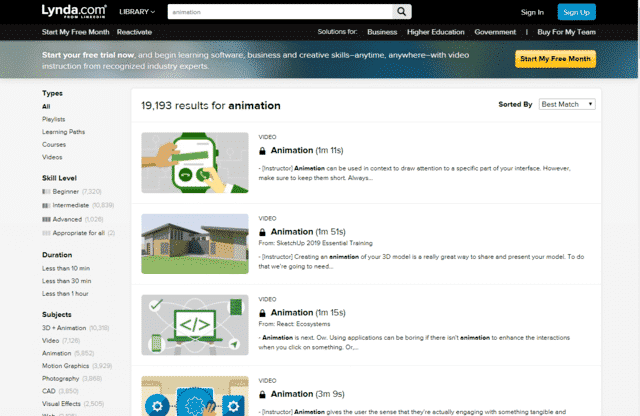Expand the LIBRARY dropdown menu
640x416 pixels.
click(137, 12)
